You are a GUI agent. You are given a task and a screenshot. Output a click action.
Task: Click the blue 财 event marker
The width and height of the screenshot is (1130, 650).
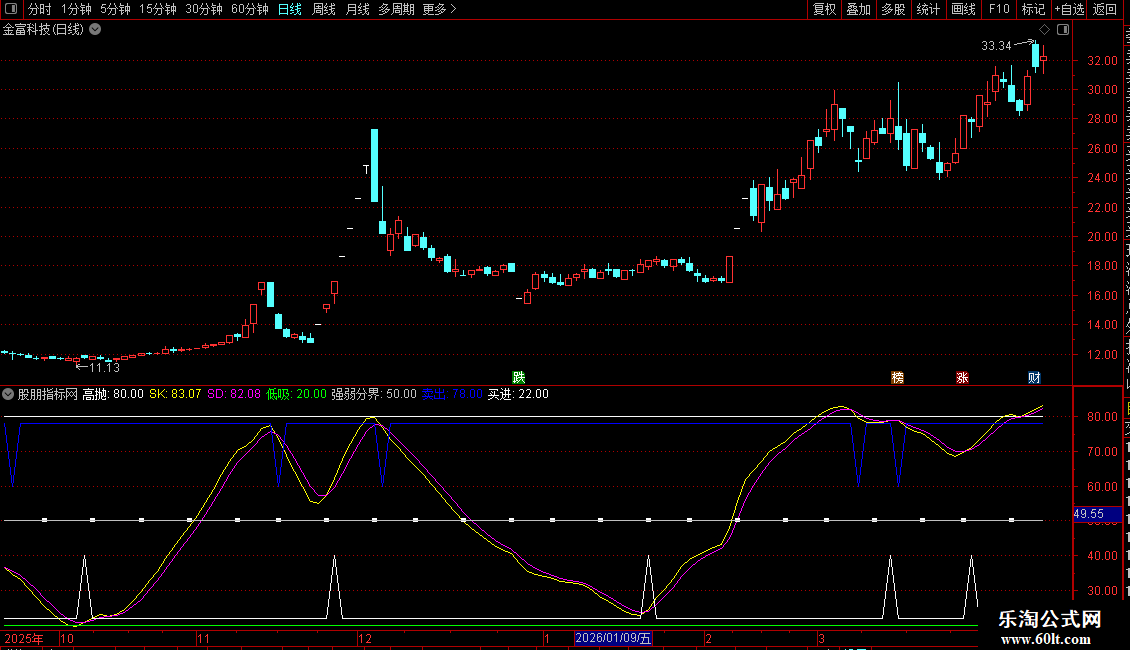pyautogui.click(x=1034, y=378)
